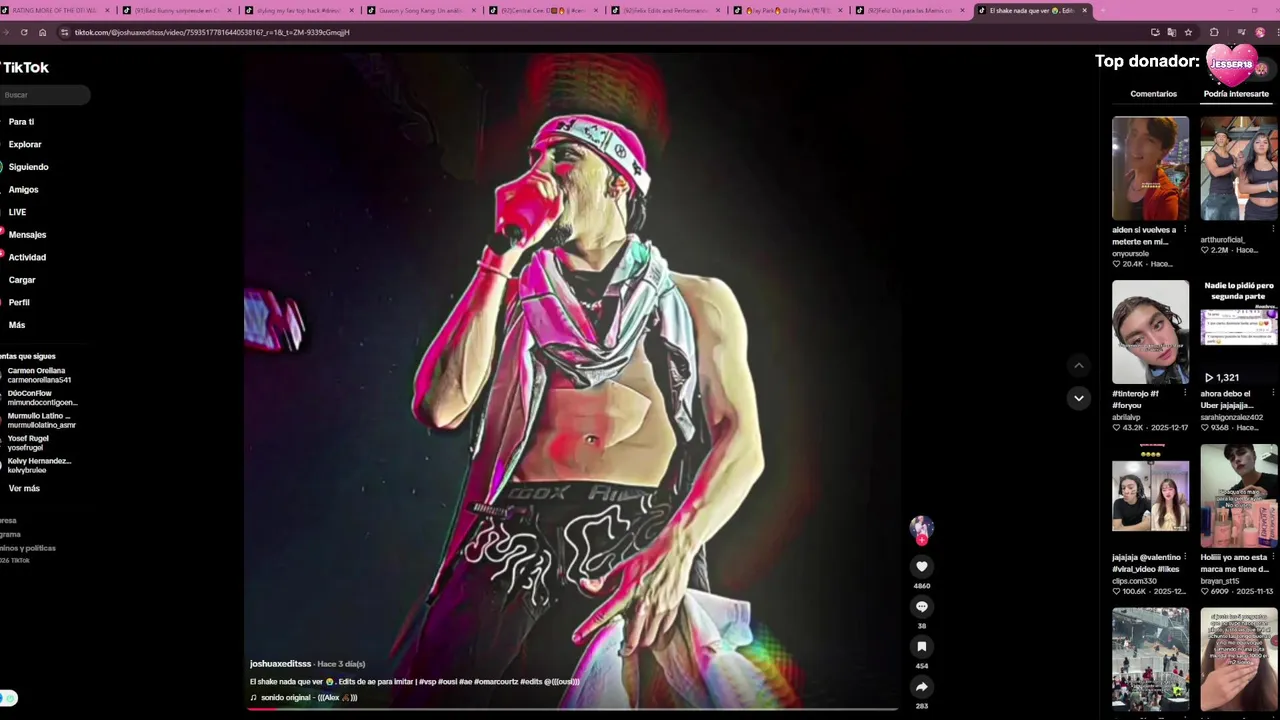1280x720 pixels.
Task: Open the clips.com330 creator name
Action: click(1134, 581)
